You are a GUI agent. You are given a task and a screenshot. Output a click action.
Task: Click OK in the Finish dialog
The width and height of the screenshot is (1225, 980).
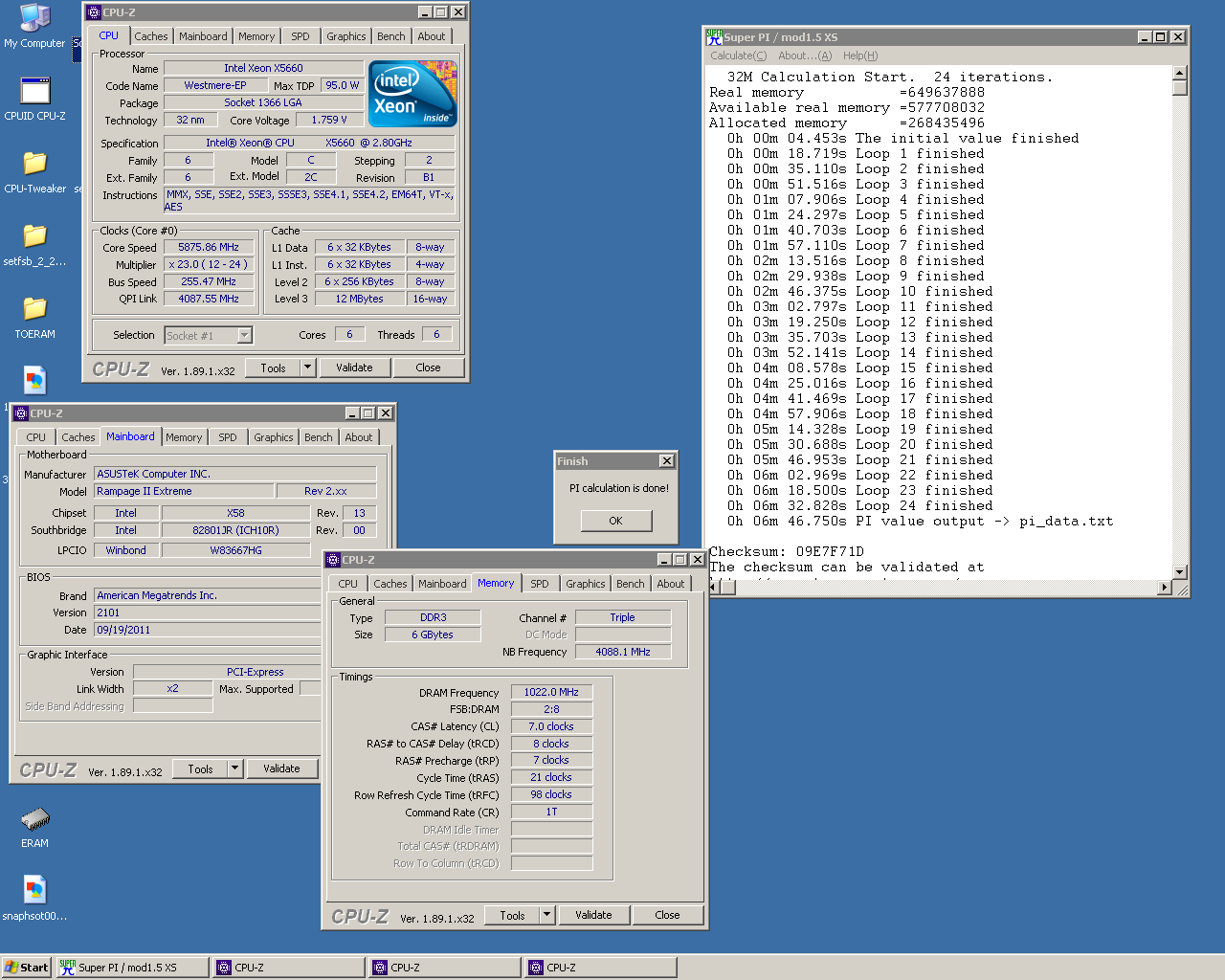click(615, 521)
